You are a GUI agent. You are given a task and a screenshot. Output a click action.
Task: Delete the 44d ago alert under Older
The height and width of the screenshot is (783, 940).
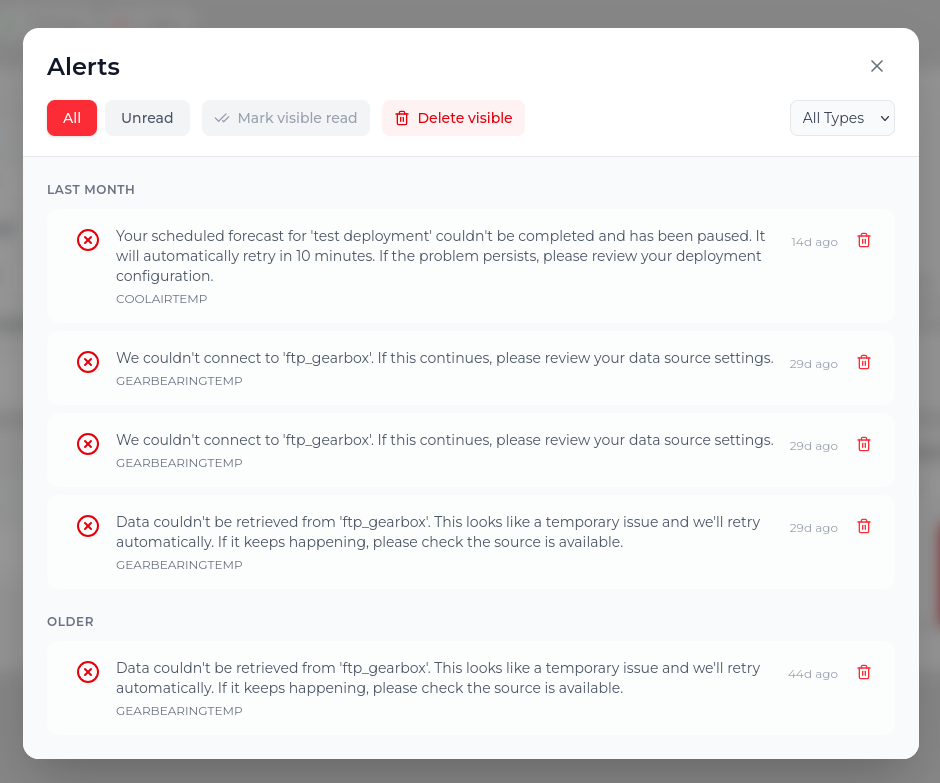point(863,672)
